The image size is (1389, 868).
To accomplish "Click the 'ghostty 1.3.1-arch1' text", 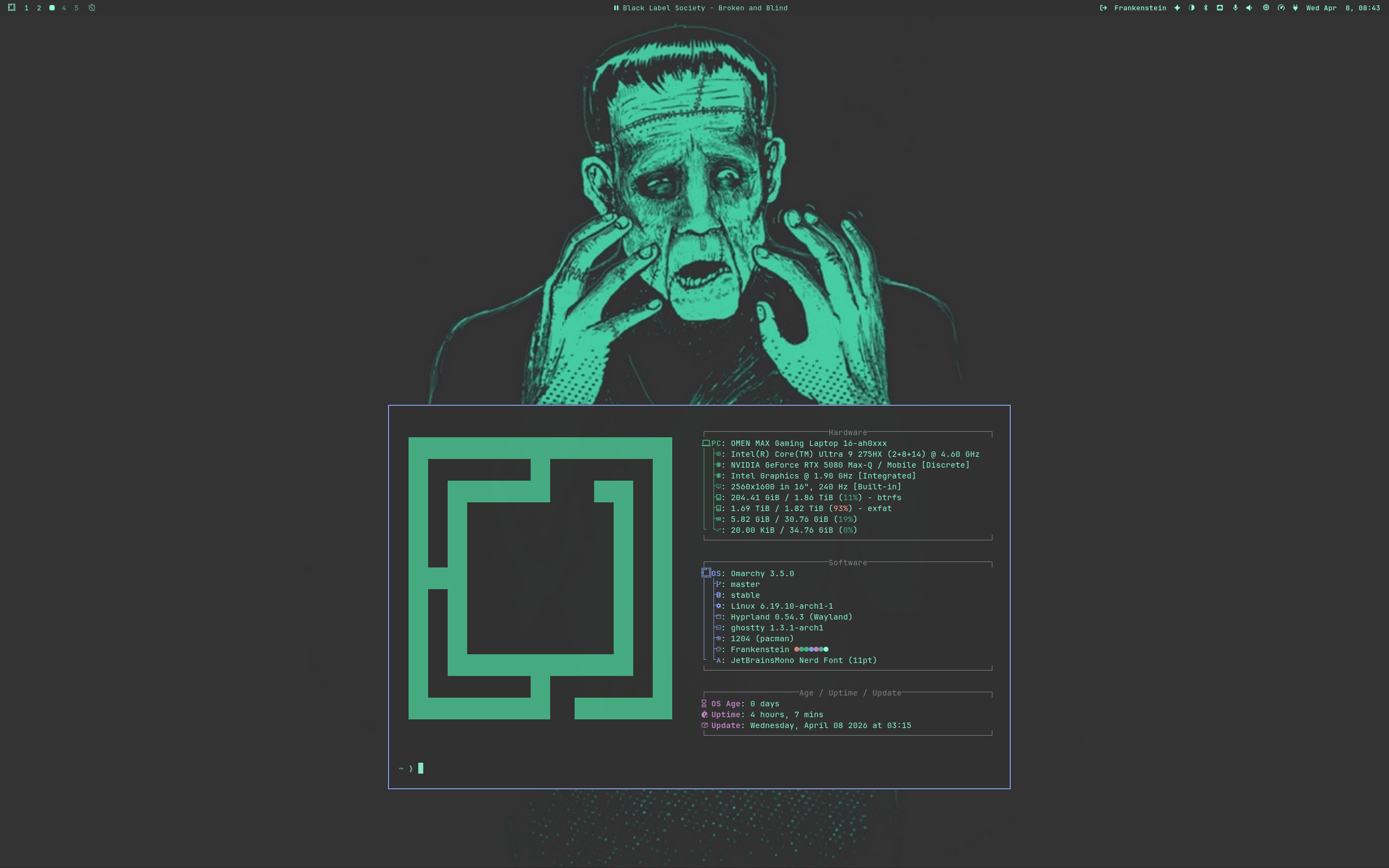I will pyautogui.click(x=777, y=628).
